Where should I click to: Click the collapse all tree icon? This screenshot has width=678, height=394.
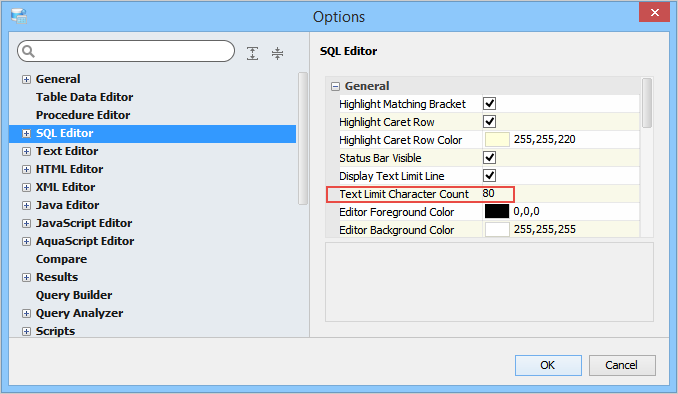click(277, 53)
